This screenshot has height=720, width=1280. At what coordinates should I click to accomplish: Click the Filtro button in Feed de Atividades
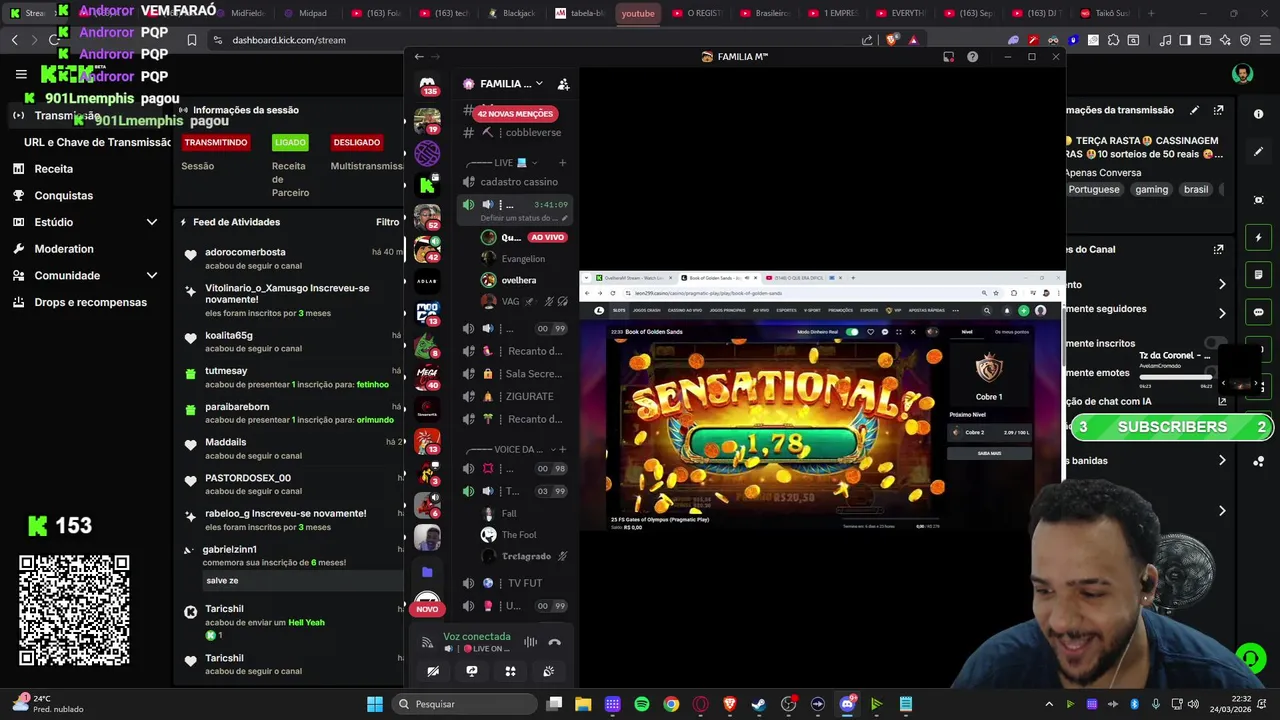click(388, 222)
